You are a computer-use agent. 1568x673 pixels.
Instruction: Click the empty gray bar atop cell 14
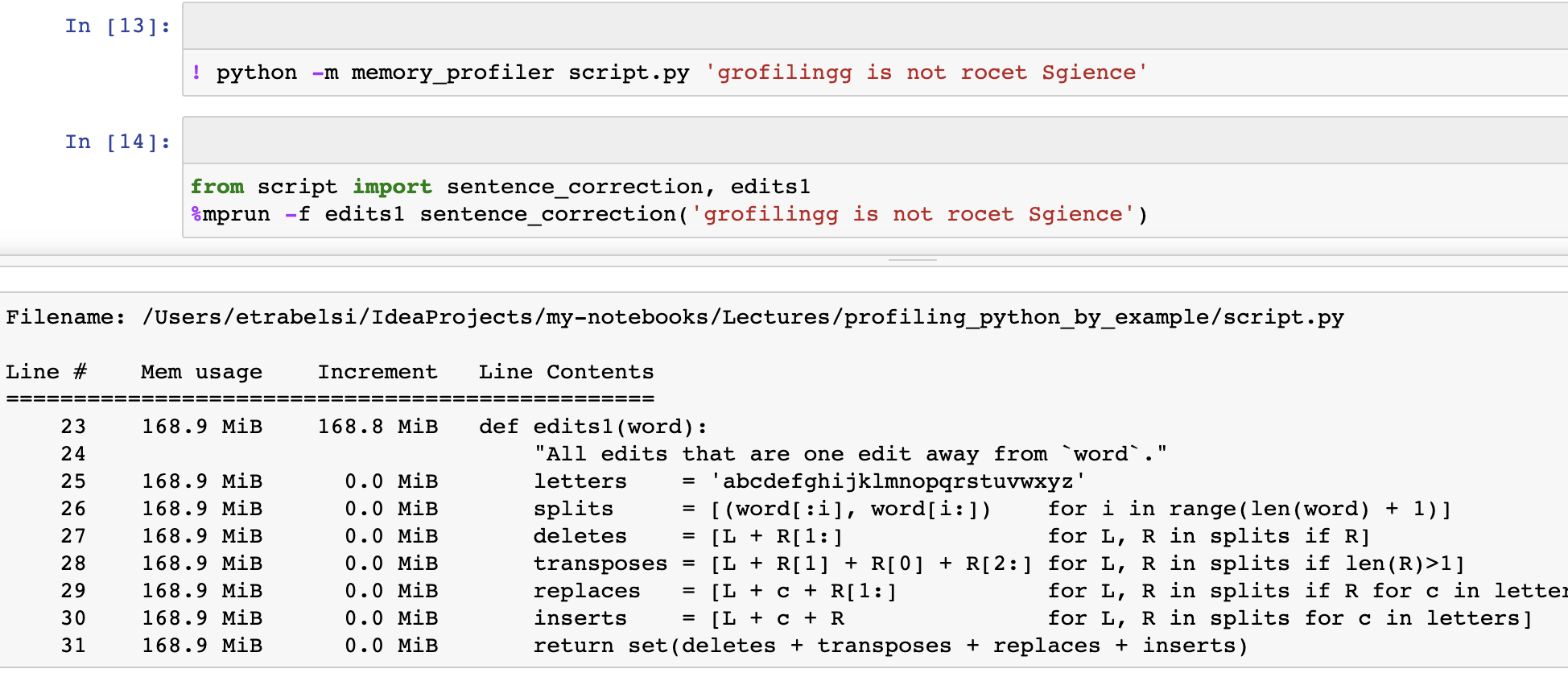[x=875, y=141]
